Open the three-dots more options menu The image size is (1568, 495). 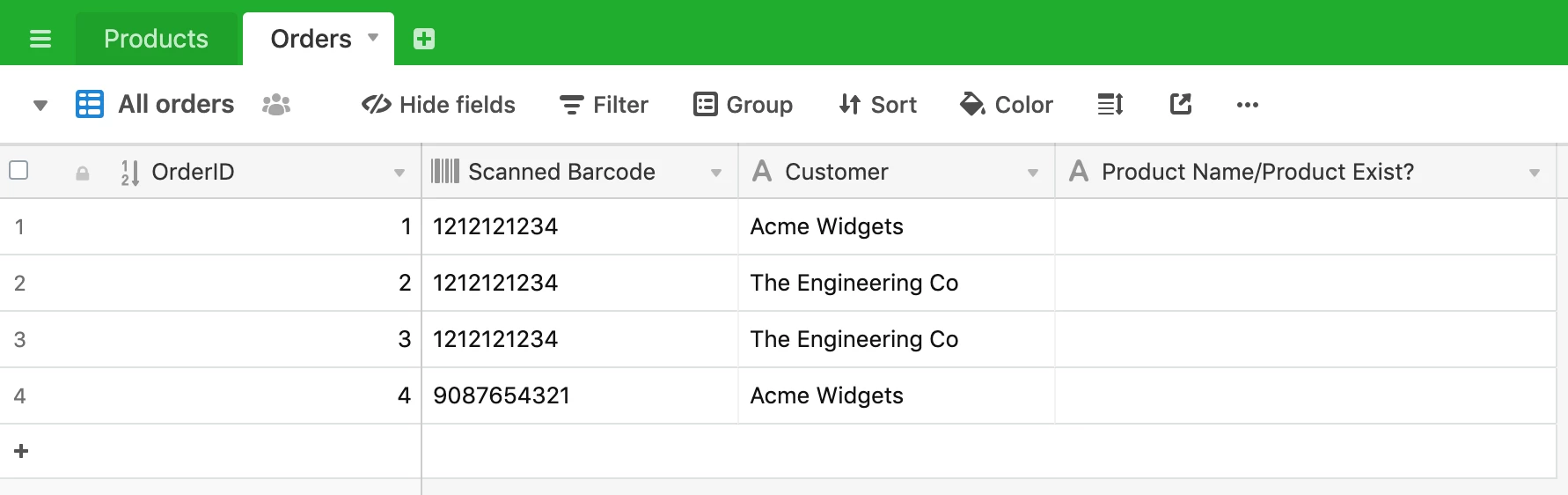(x=1248, y=105)
